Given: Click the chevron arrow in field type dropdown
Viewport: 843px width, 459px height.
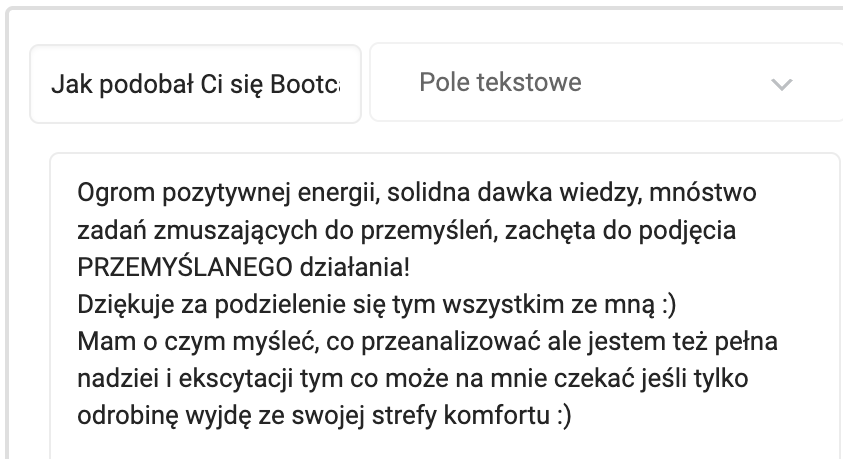Looking at the screenshot, I should click(781, 84).
